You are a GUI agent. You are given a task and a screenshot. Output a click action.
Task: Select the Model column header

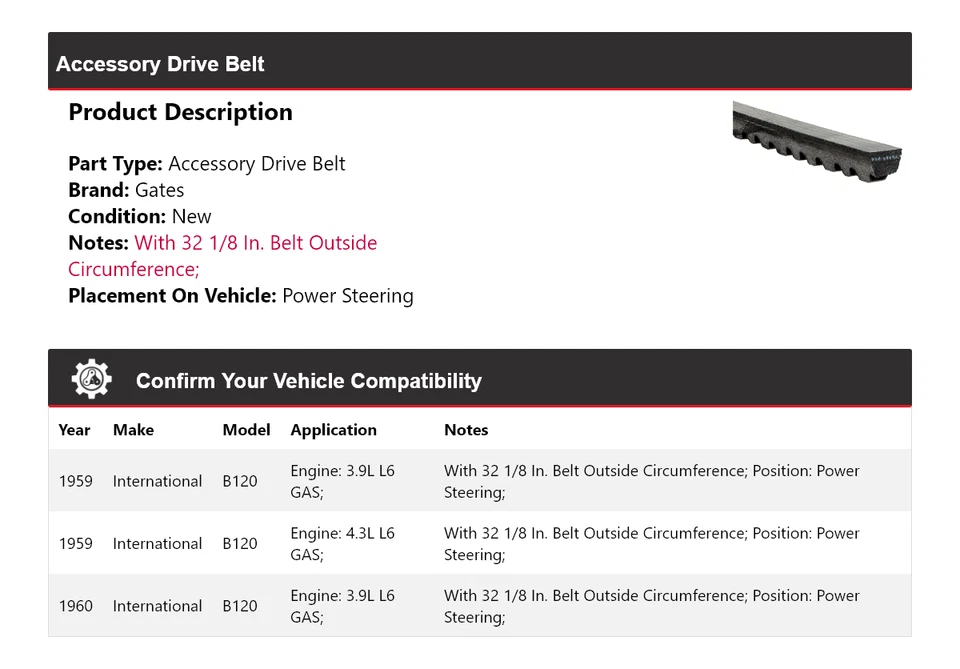tap(246, 430)
